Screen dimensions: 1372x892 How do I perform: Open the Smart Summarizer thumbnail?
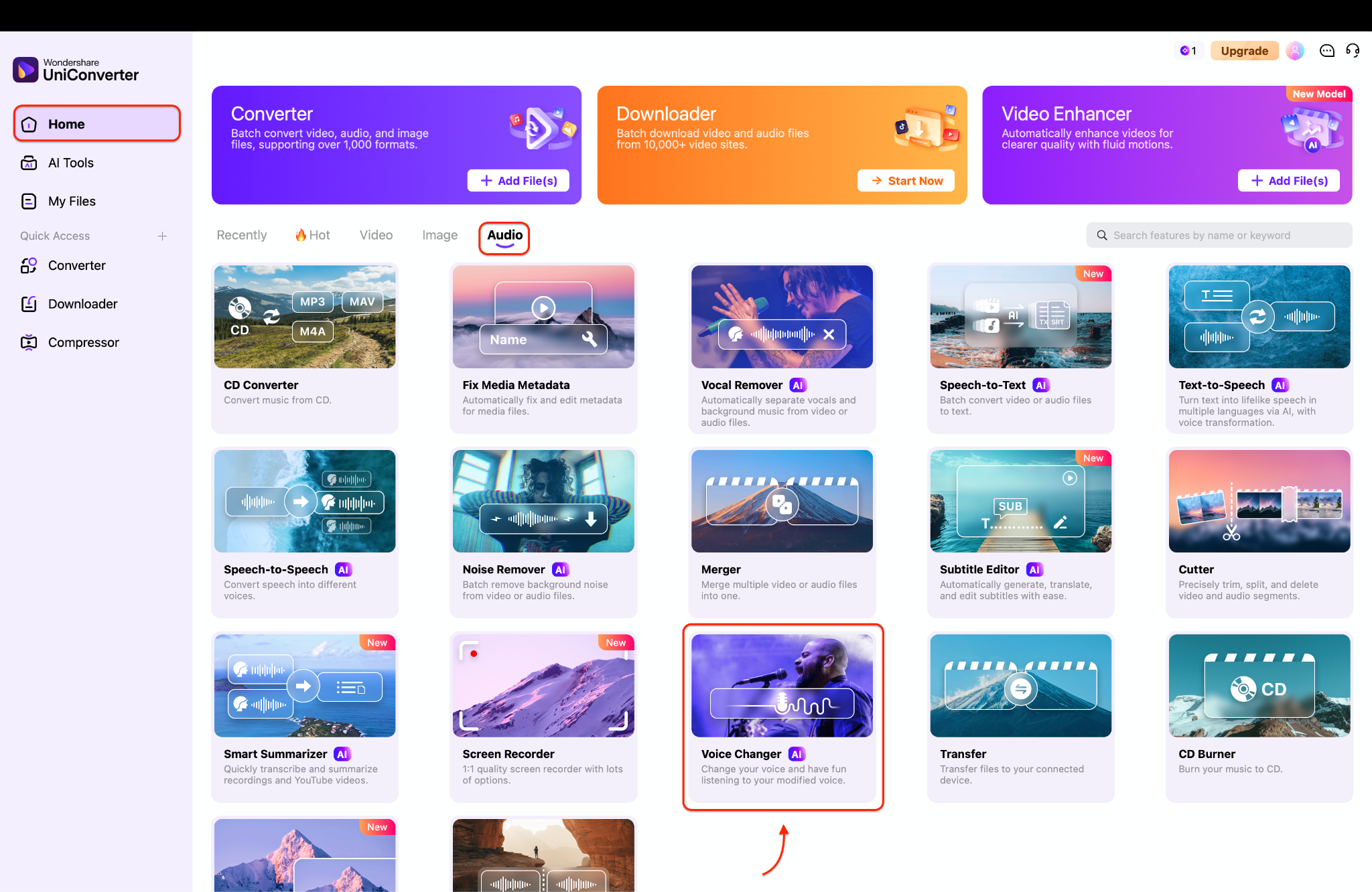pos(305,686)
